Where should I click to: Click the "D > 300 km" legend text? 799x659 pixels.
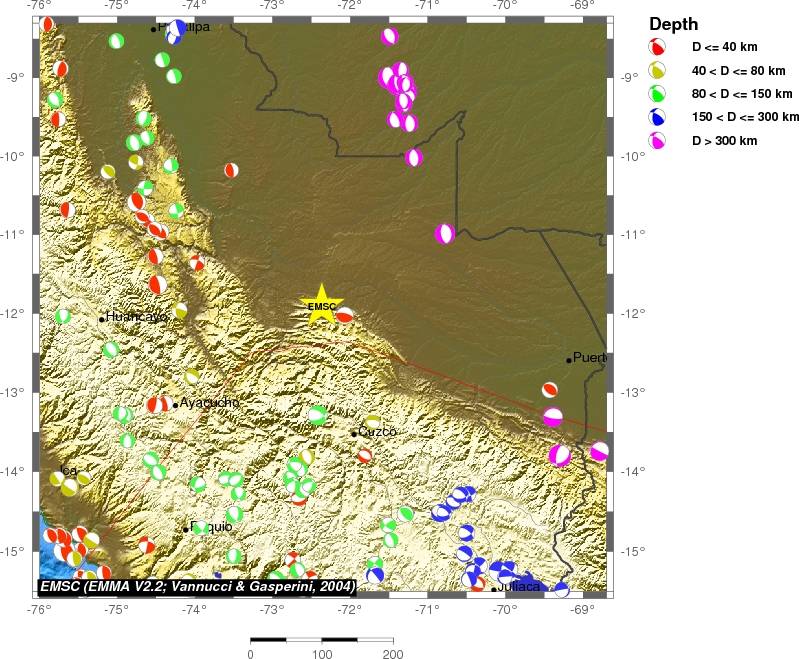point(725,141)
